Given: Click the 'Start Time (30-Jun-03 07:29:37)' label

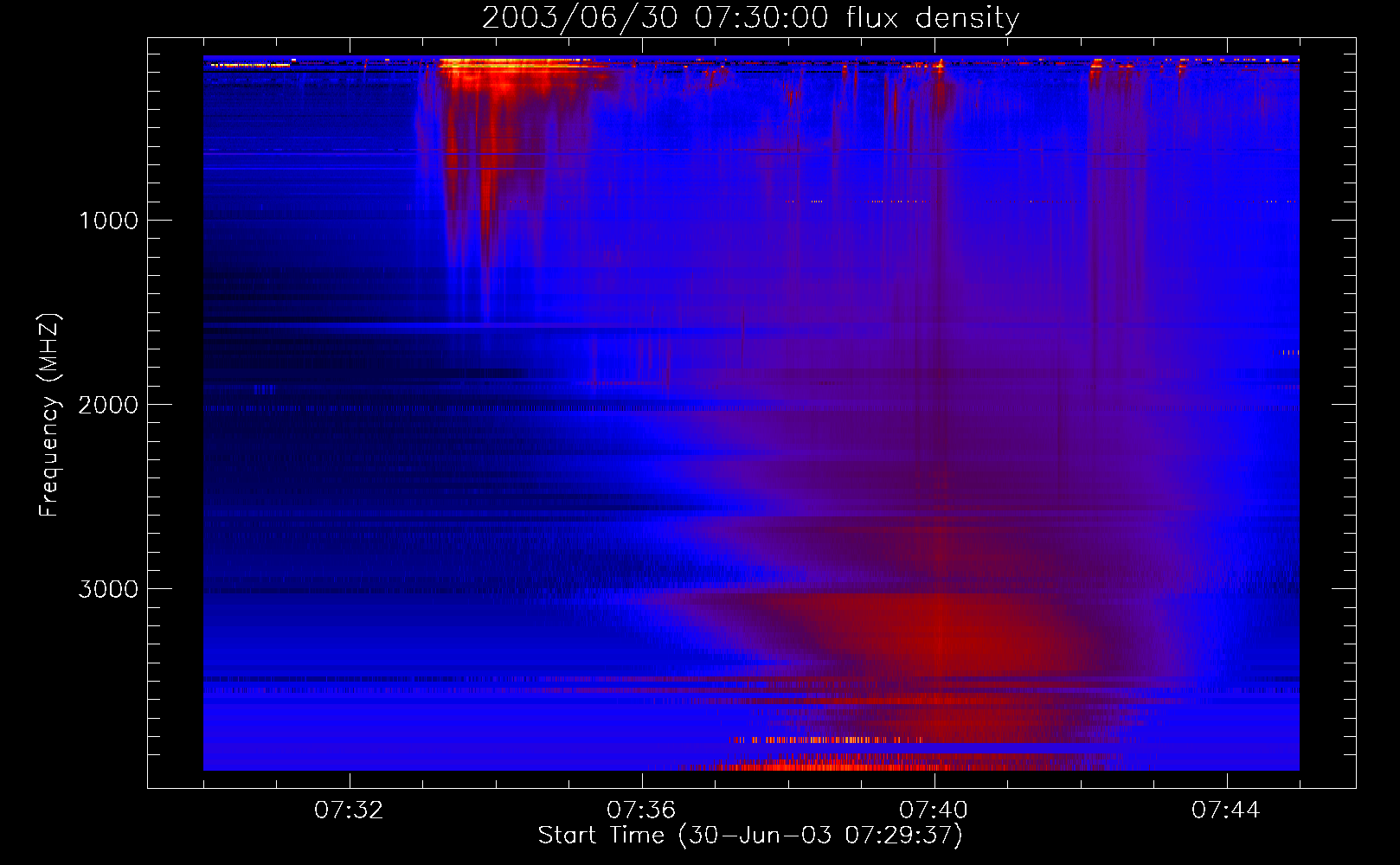Looking at the screenshot, I should (x=750, y=836).
